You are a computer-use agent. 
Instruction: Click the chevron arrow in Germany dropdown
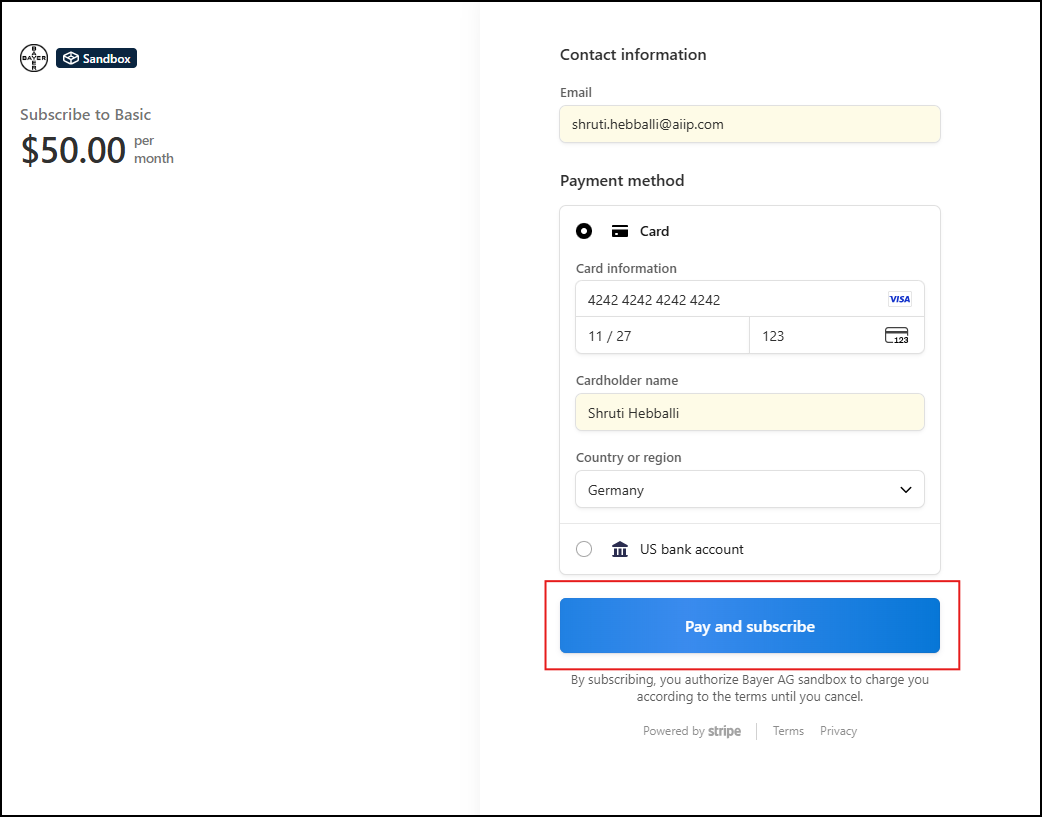click(906, 490)
